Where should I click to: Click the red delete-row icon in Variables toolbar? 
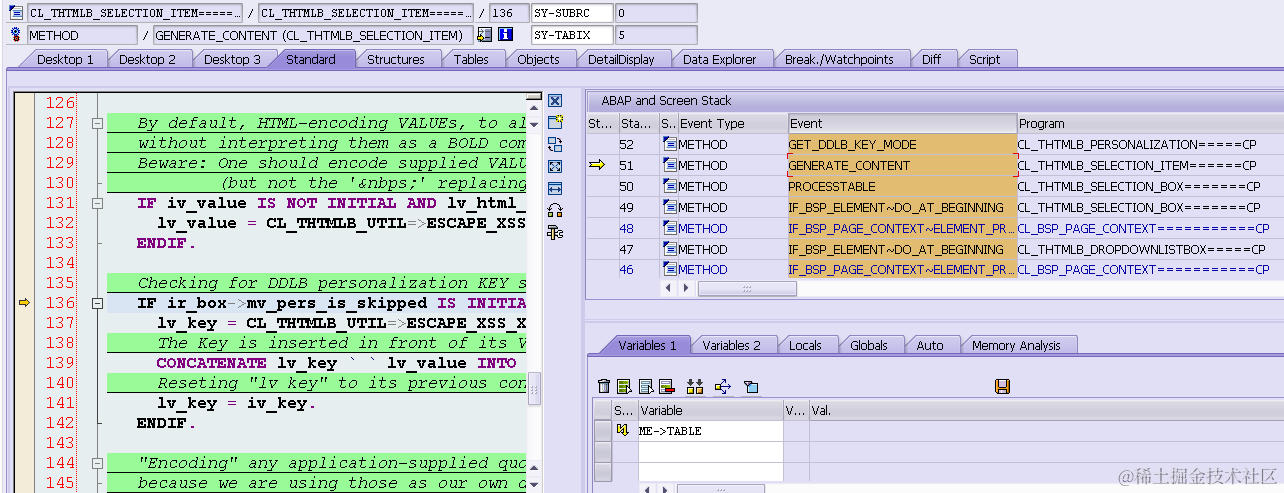(666, 386)
